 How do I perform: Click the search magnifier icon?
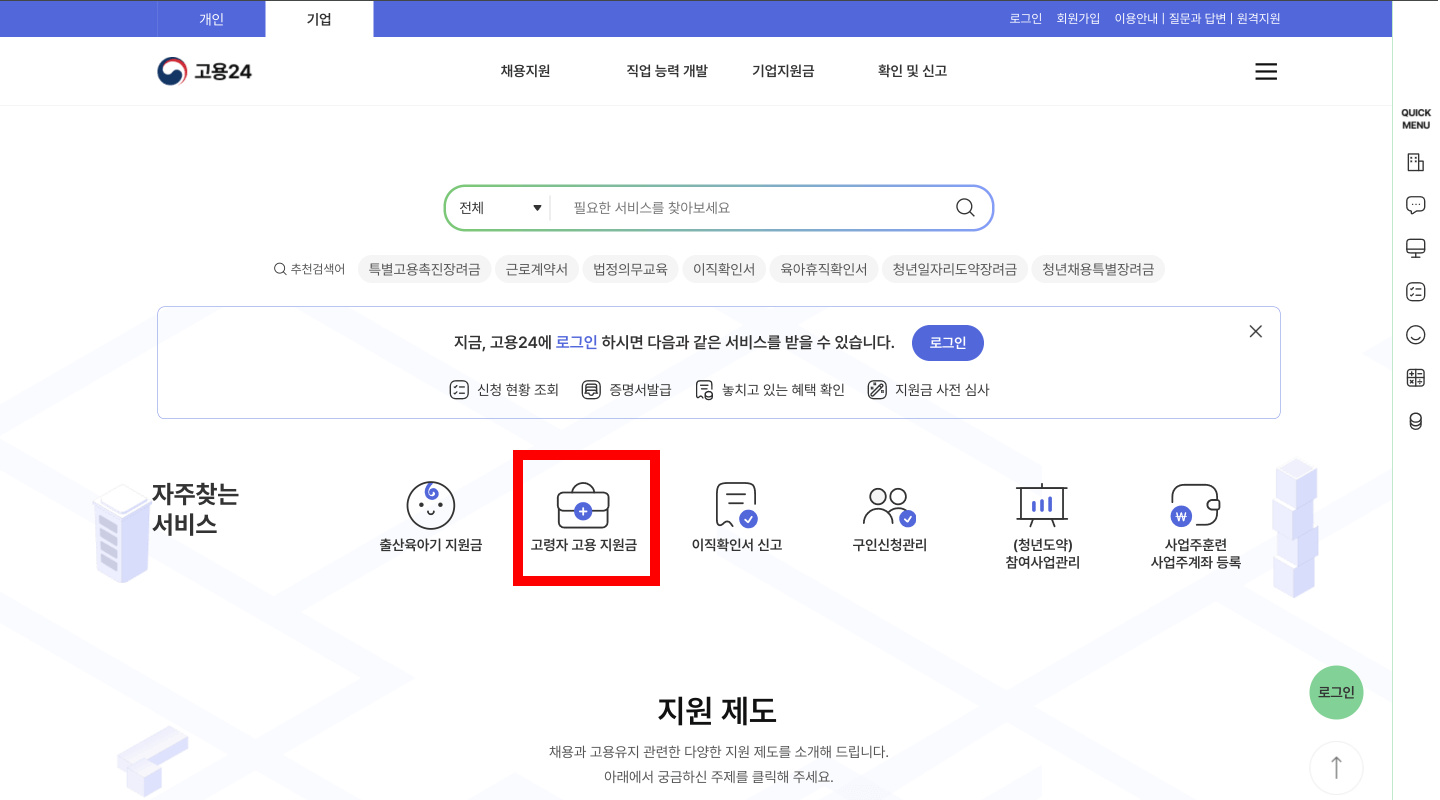(x=964, y=207)
